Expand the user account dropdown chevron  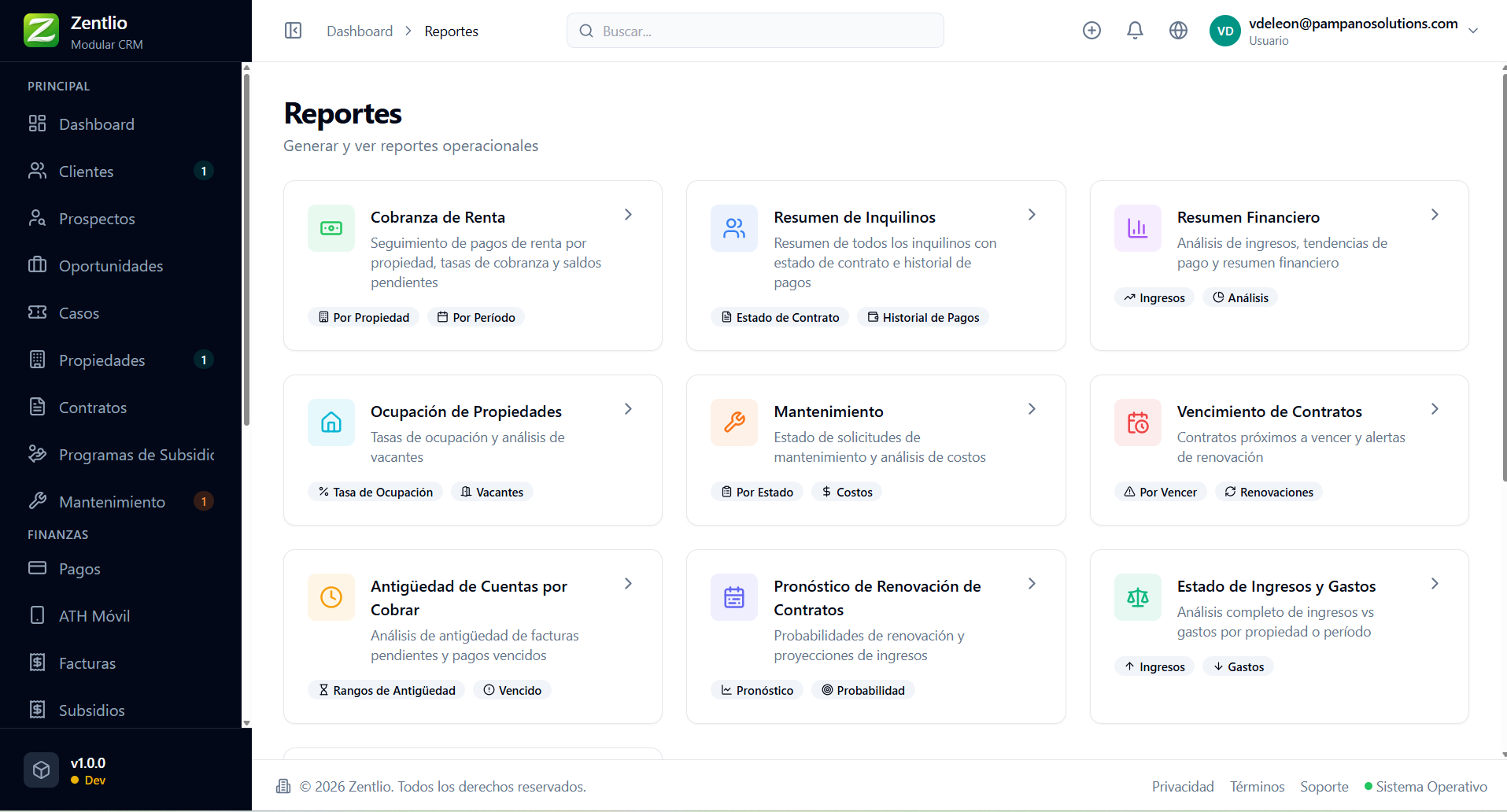click(x=1473, y=31)
